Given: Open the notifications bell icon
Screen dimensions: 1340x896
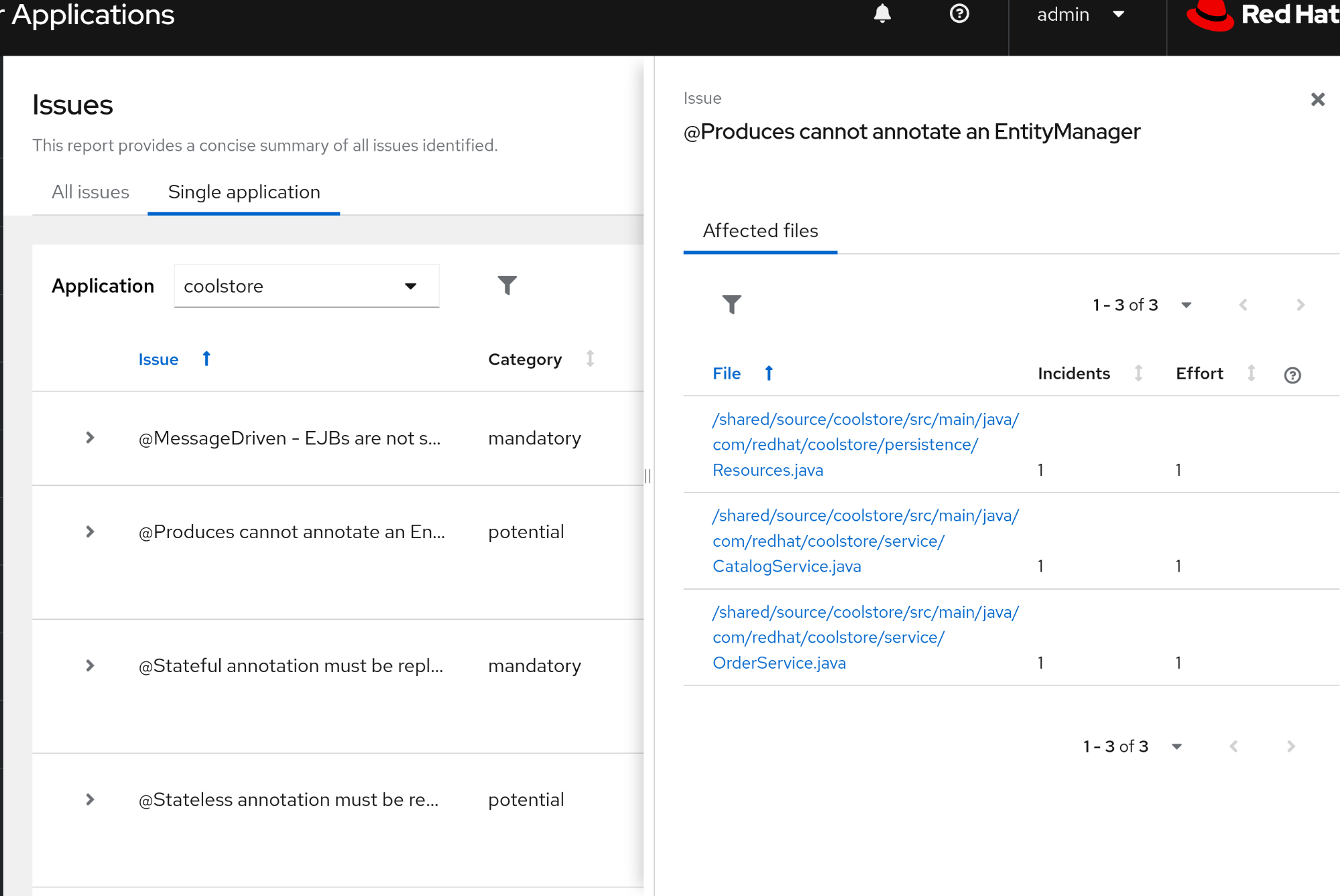Looking at the screenshot, I should click(x=882, y=14).
